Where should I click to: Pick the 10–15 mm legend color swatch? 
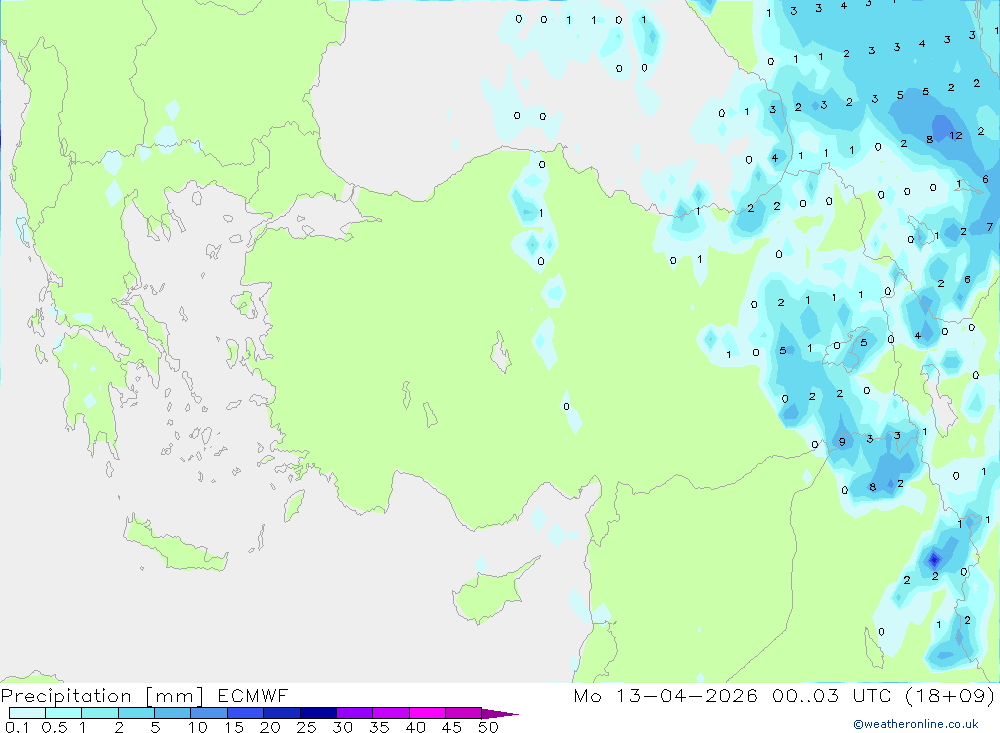click(x=209, y=713)
